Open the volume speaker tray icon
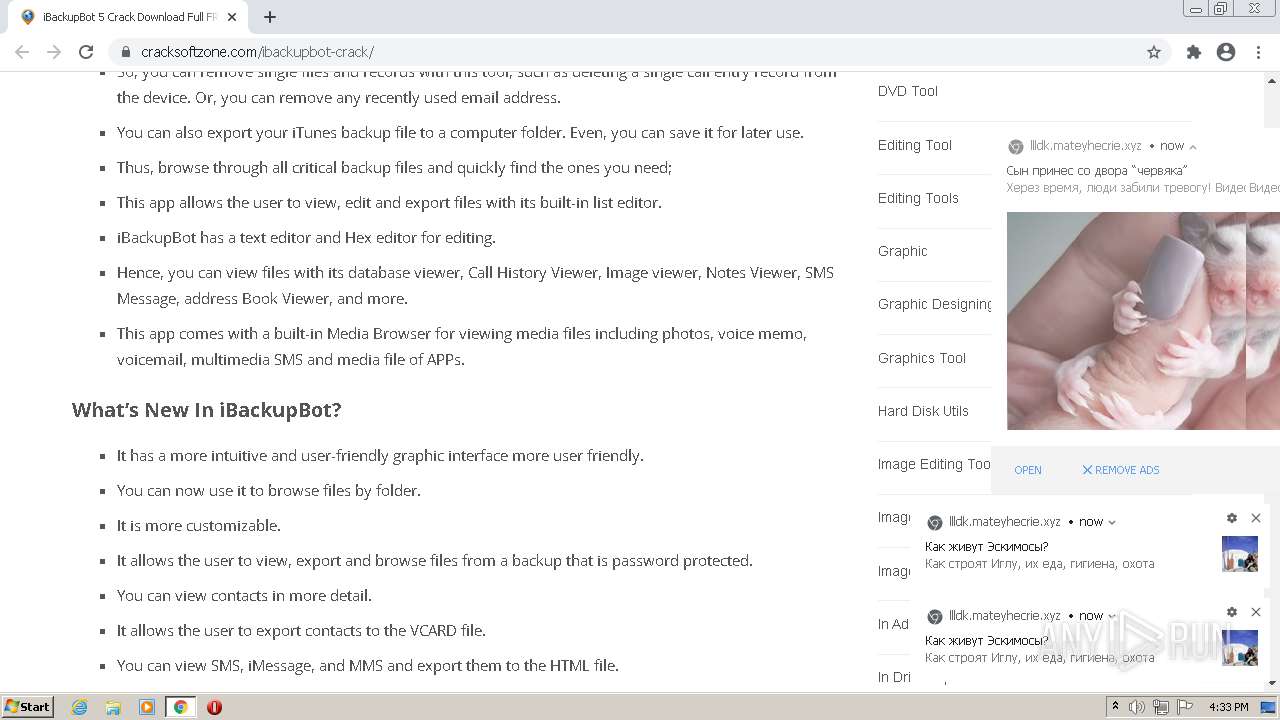This screenshot has height=720, width=1280. pyautogui.click(x=1137, y=707)
